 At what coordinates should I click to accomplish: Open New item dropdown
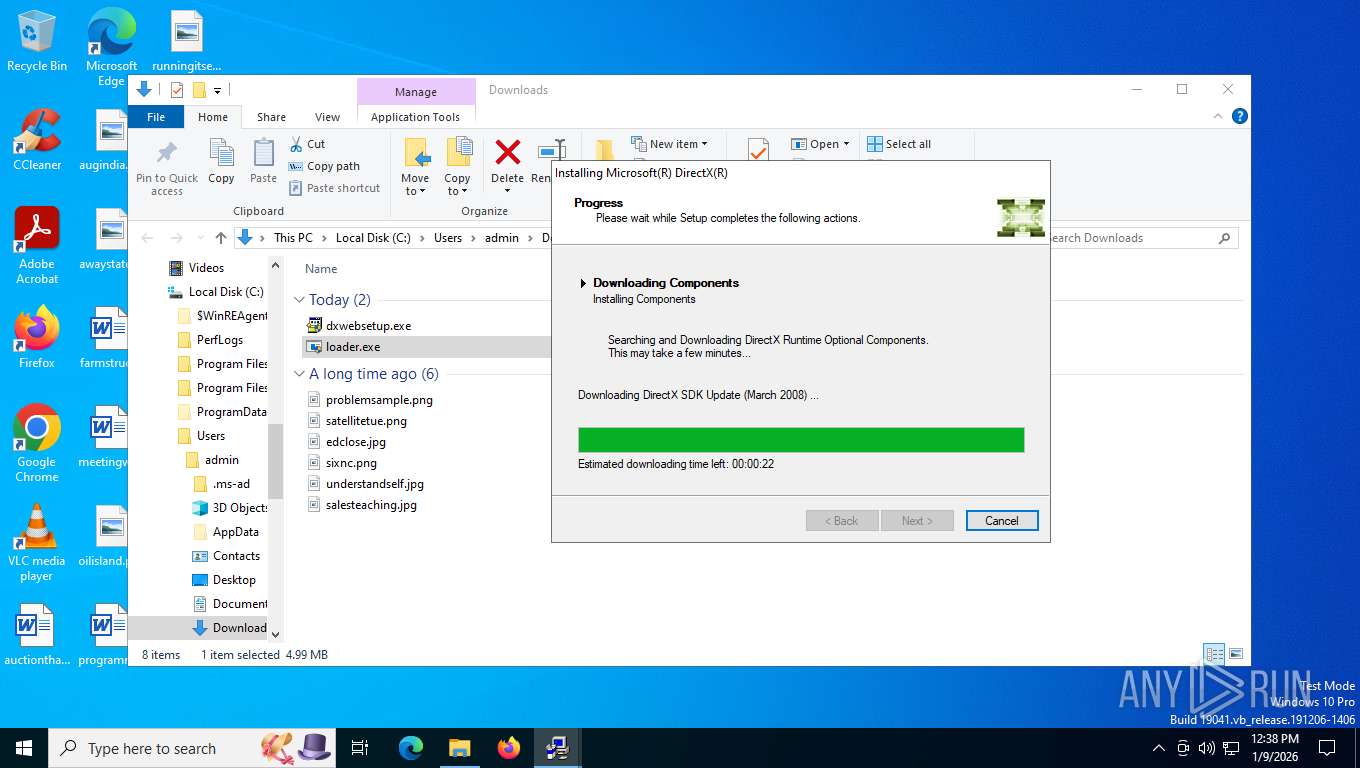click(670, 144)
